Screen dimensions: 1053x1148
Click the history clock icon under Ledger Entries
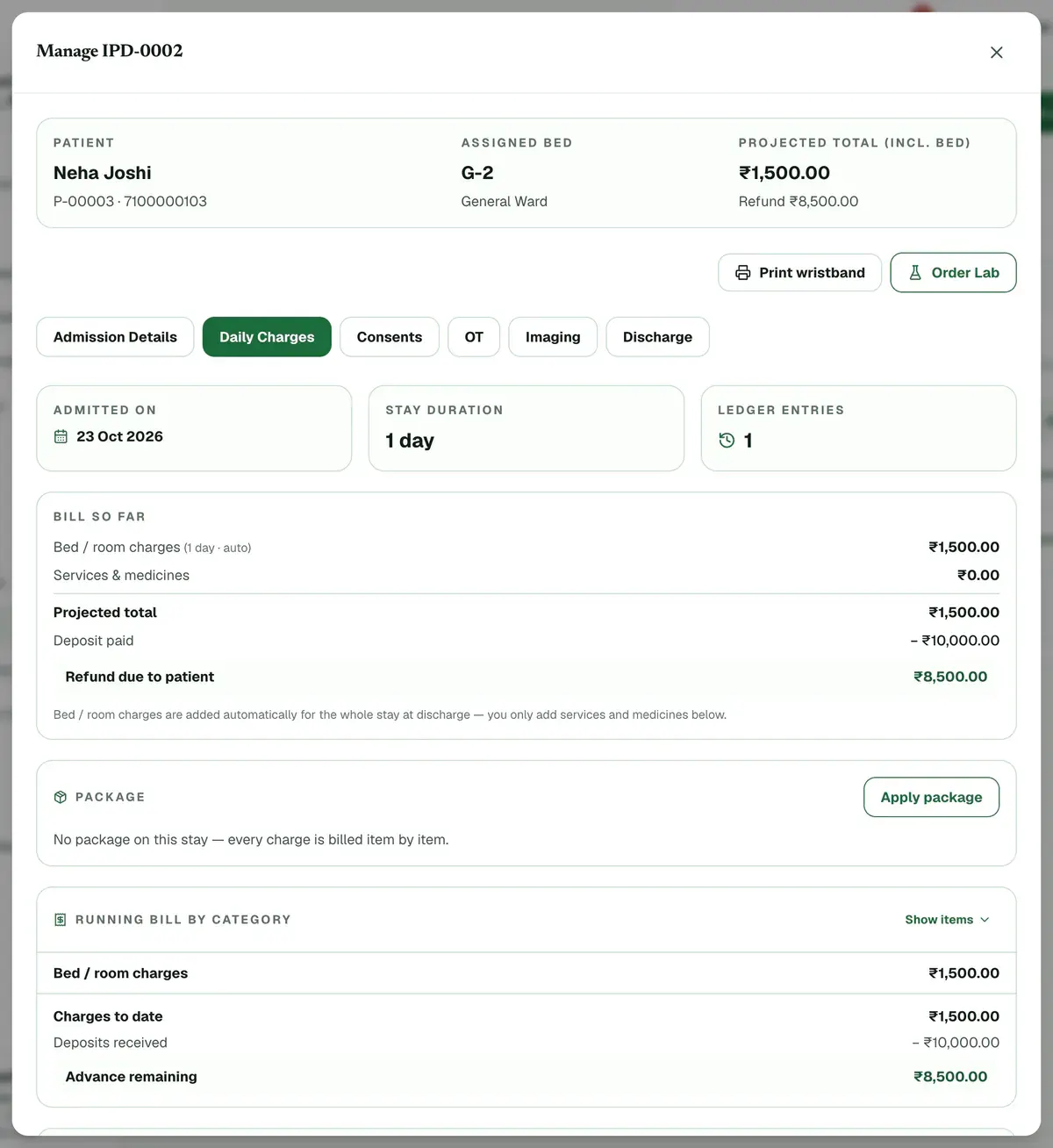[x=727, y=441]
